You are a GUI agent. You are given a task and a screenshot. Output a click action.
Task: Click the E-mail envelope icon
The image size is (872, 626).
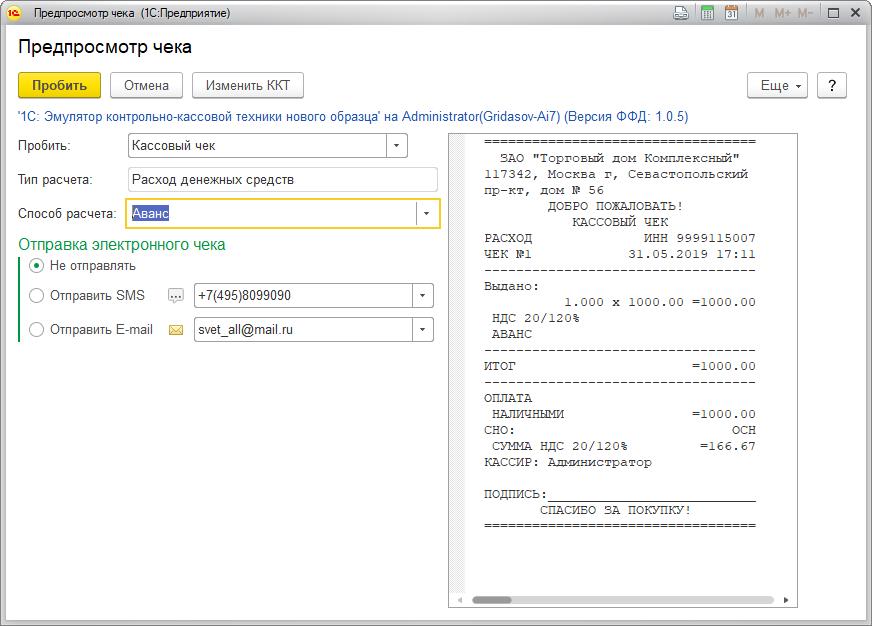pos(176,330)
